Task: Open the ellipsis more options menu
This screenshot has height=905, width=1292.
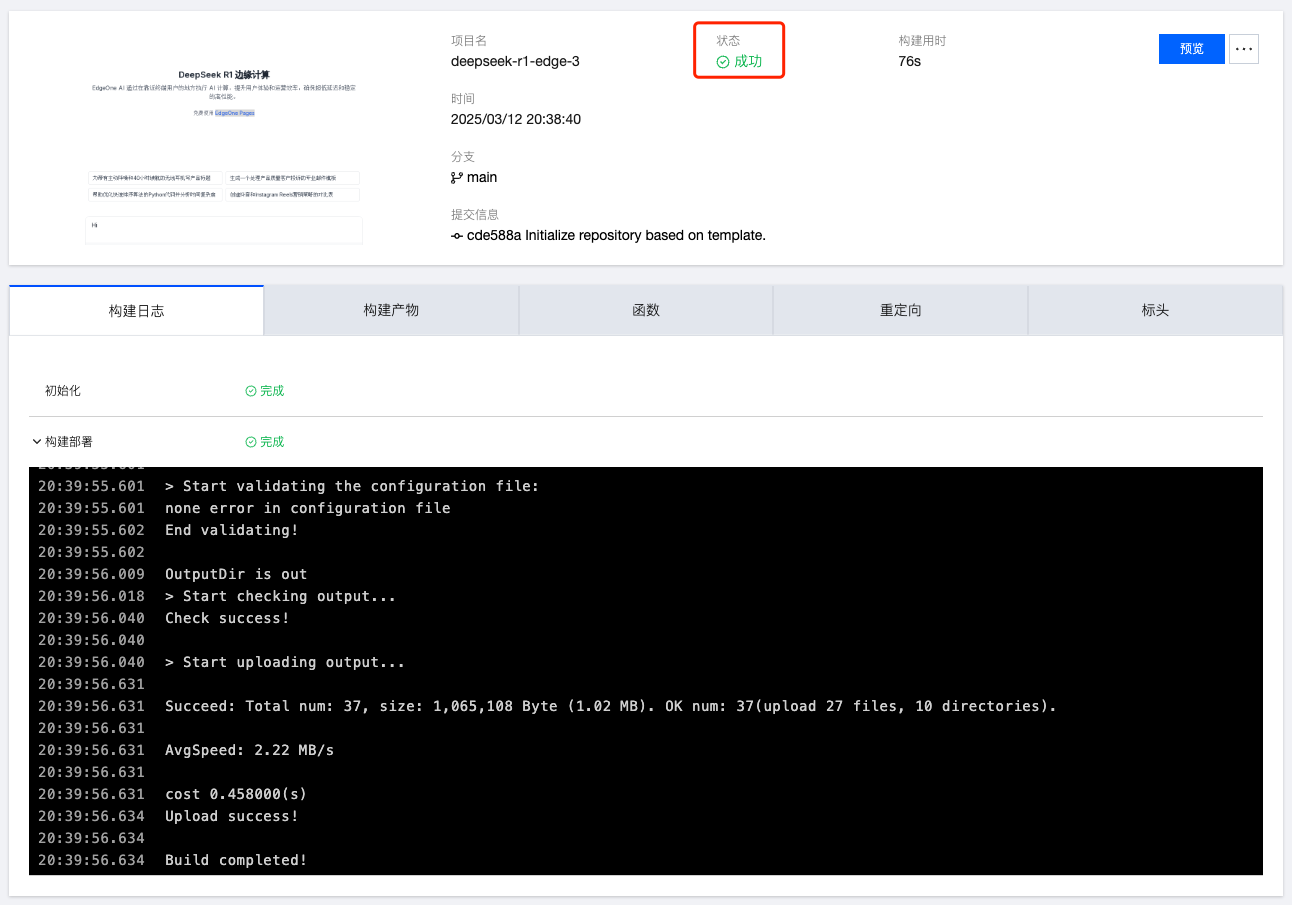Action: pos(1243,49)
